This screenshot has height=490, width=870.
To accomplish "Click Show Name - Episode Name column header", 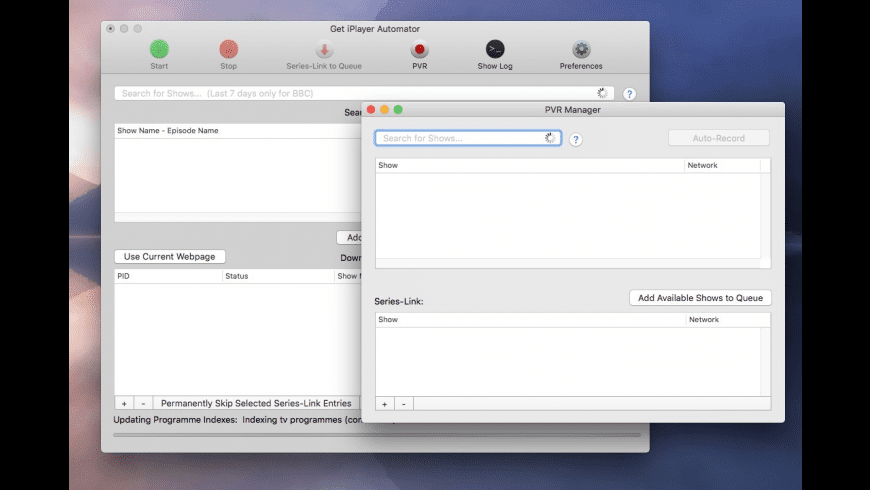I will tap(237, 130).
